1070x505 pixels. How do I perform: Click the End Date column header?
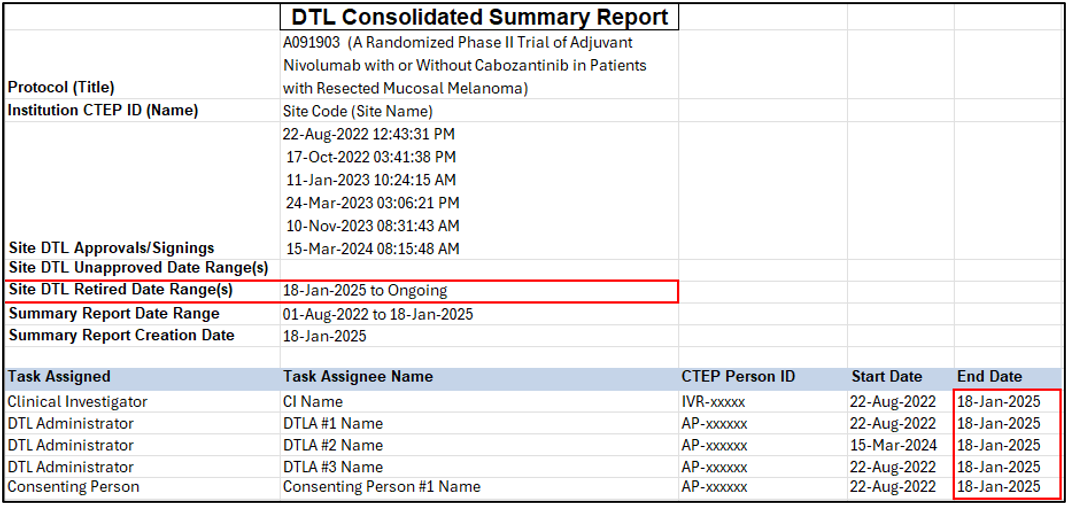(989, 377)
